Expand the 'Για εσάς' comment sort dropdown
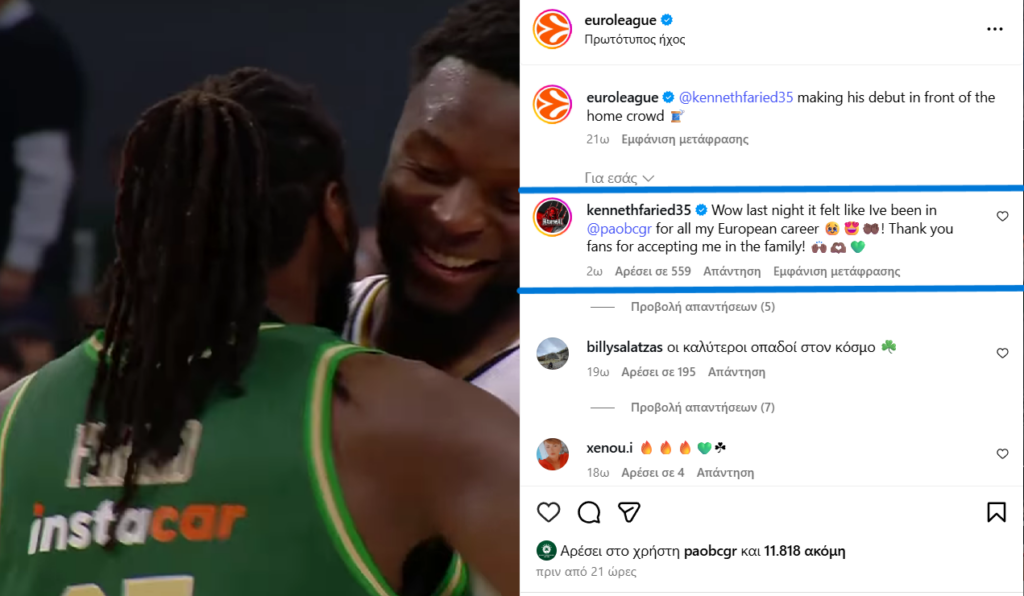The image size is (1024, 596). coord(619,178)
